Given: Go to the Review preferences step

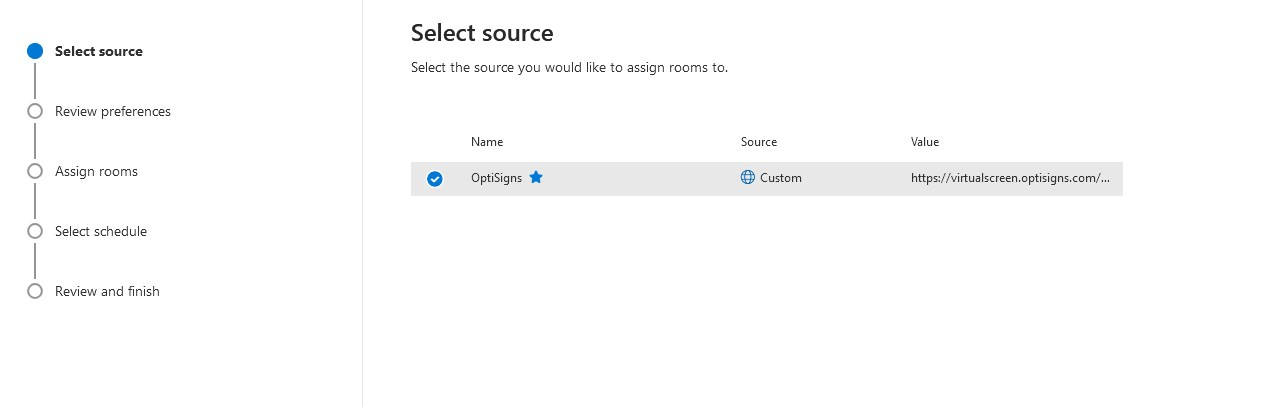Looking at the screenshot, I should [112, 111].
